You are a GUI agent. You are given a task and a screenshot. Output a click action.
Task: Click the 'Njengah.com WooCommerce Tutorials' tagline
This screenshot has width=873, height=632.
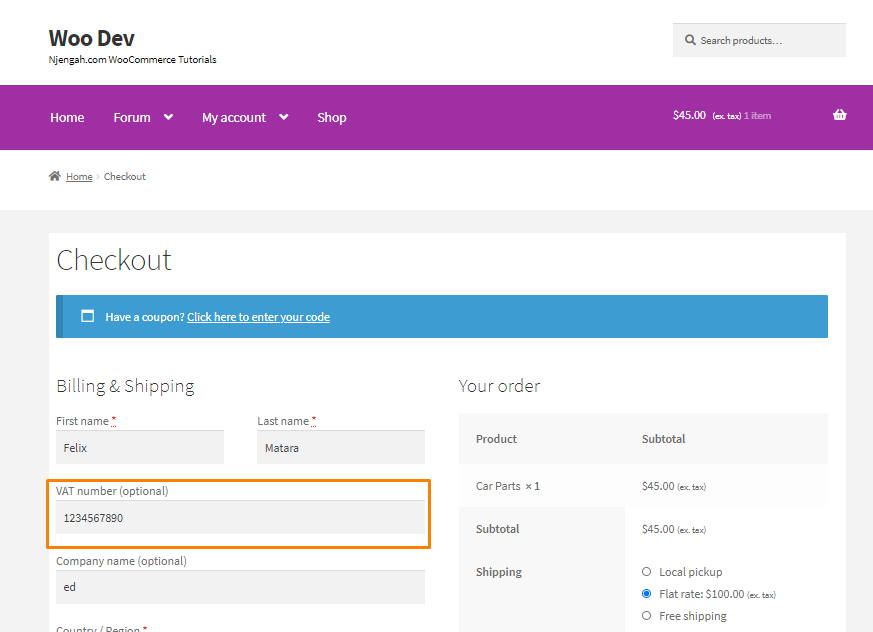pyautogui.click(x=133, y=60)
